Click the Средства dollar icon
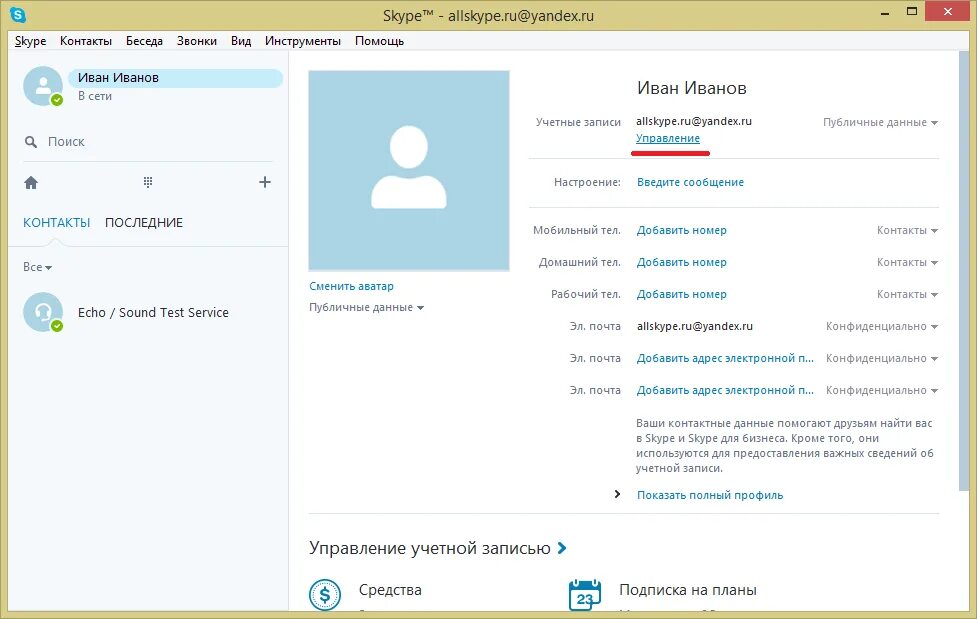 click(x=325, y=594)
